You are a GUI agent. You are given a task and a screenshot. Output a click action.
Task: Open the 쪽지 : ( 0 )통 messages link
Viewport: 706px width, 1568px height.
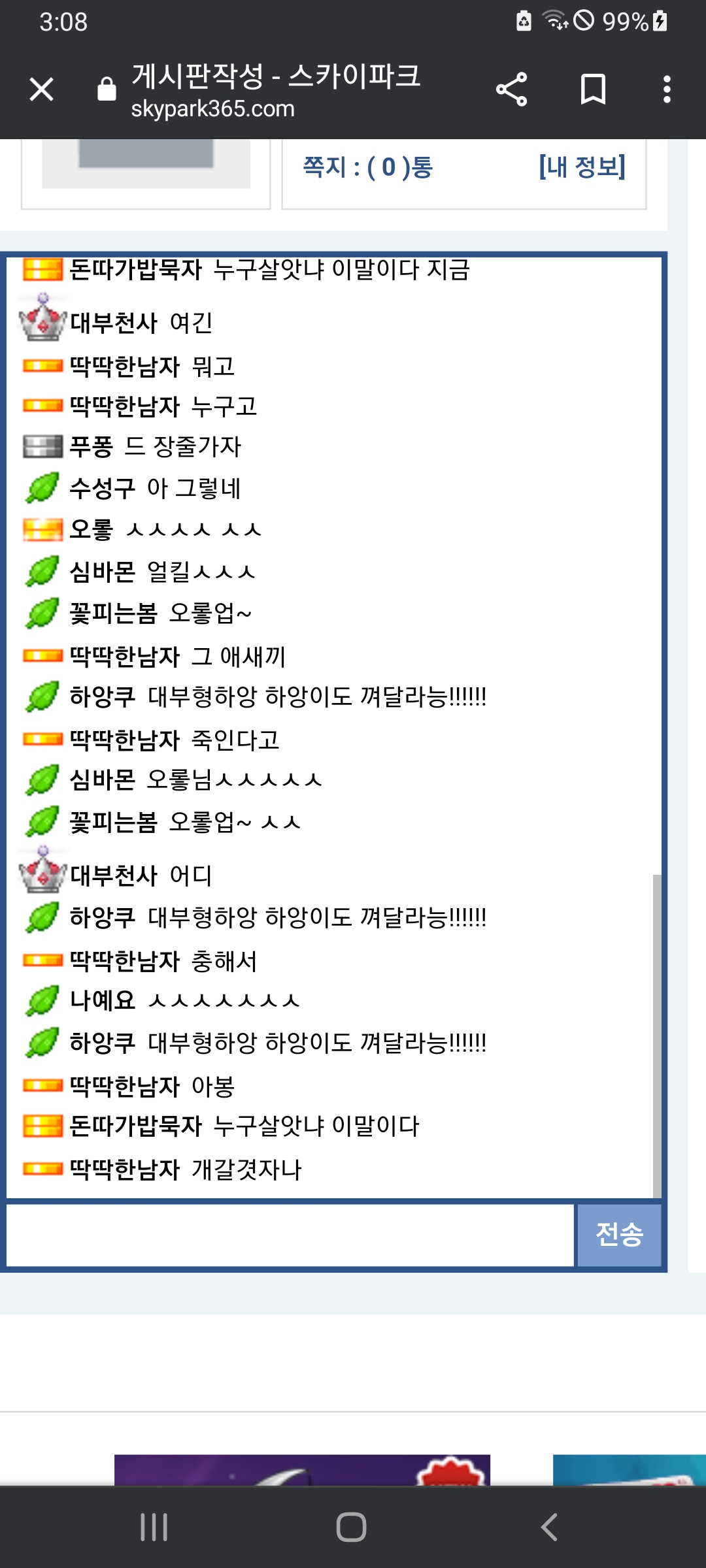367,167
